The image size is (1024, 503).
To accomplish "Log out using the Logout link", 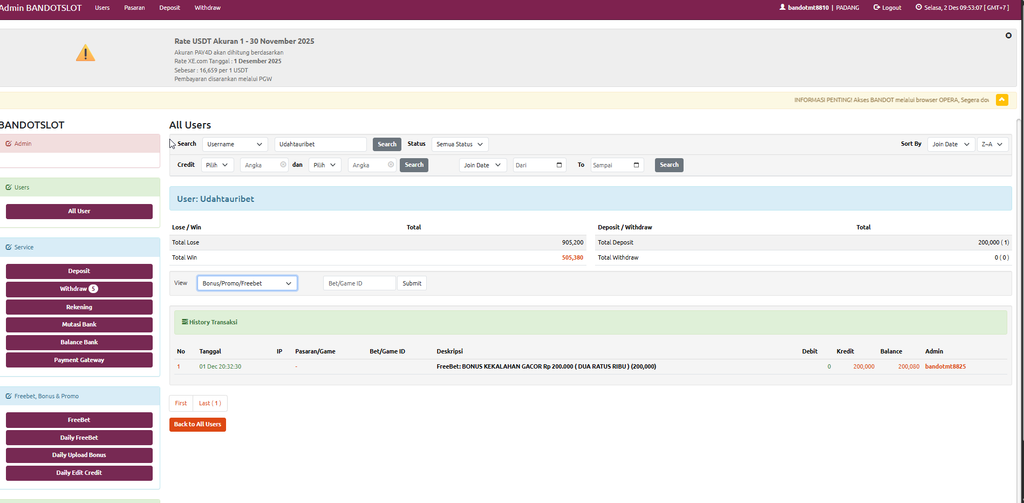I will 887,8.
